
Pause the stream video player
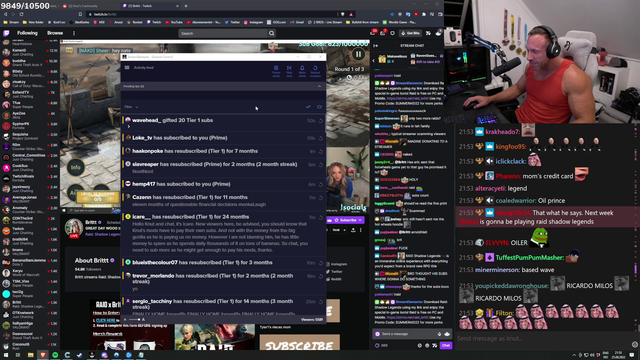(358, 54)
